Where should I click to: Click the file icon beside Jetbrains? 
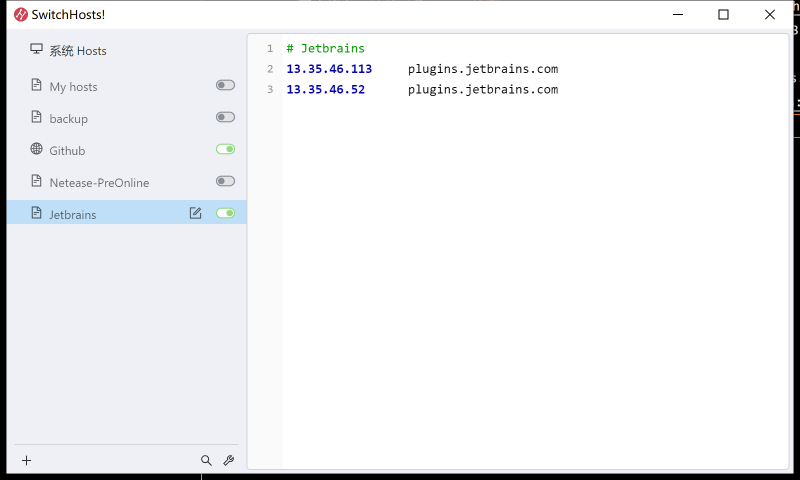[x=36, y=213]
